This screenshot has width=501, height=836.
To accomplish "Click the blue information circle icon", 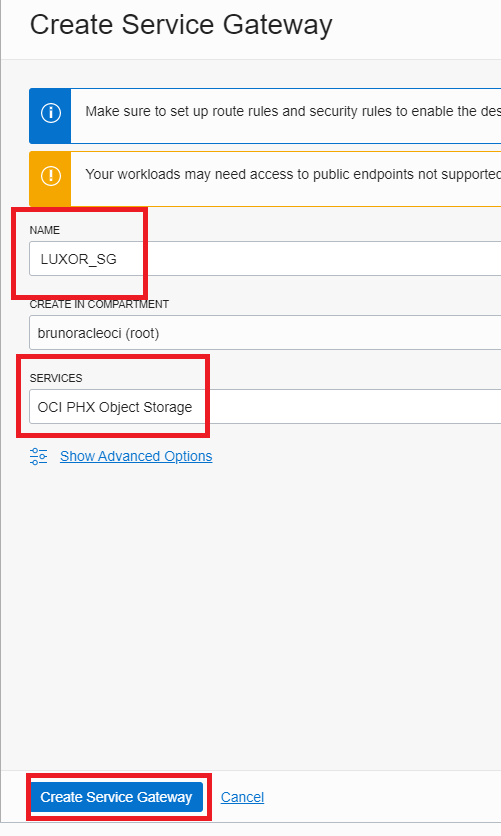I will tap(51, 113).
